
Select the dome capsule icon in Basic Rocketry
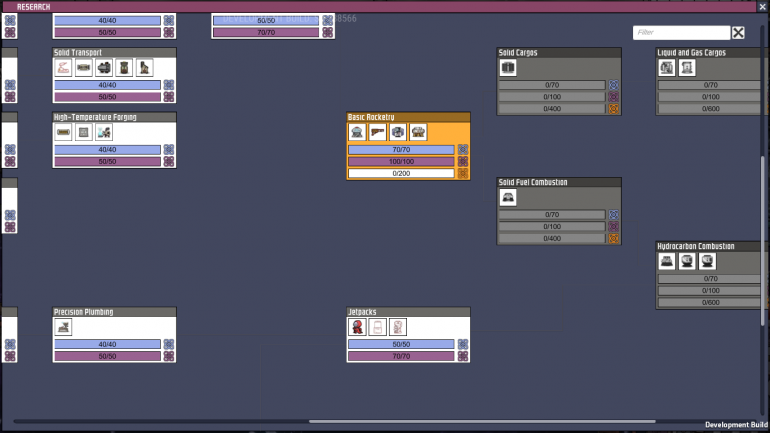coord(357,132)
